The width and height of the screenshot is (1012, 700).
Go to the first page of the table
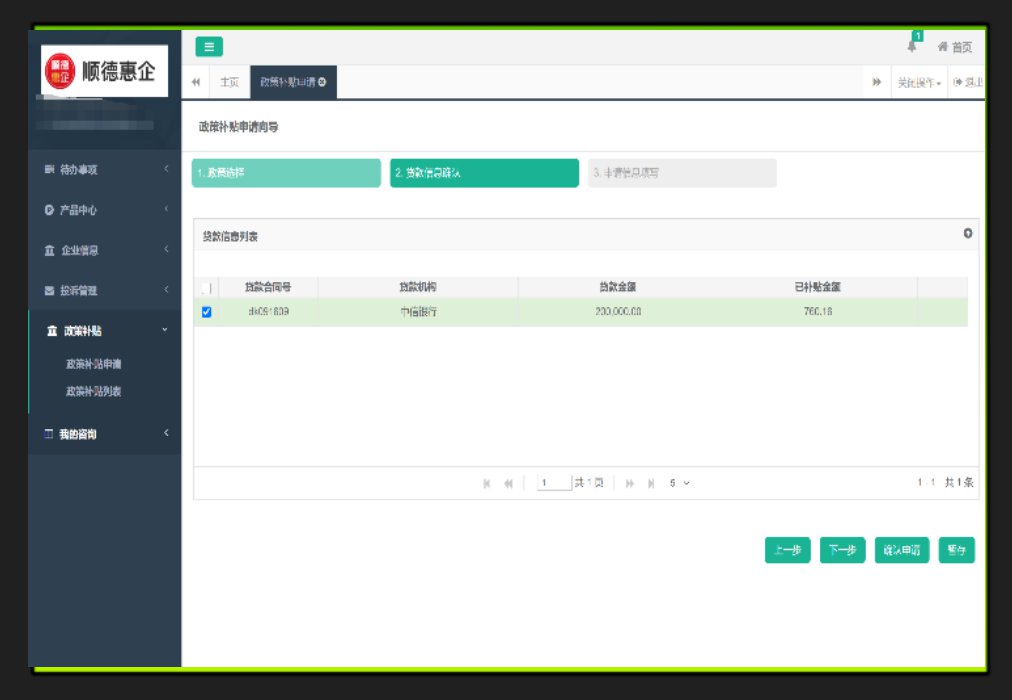[487, 483]
